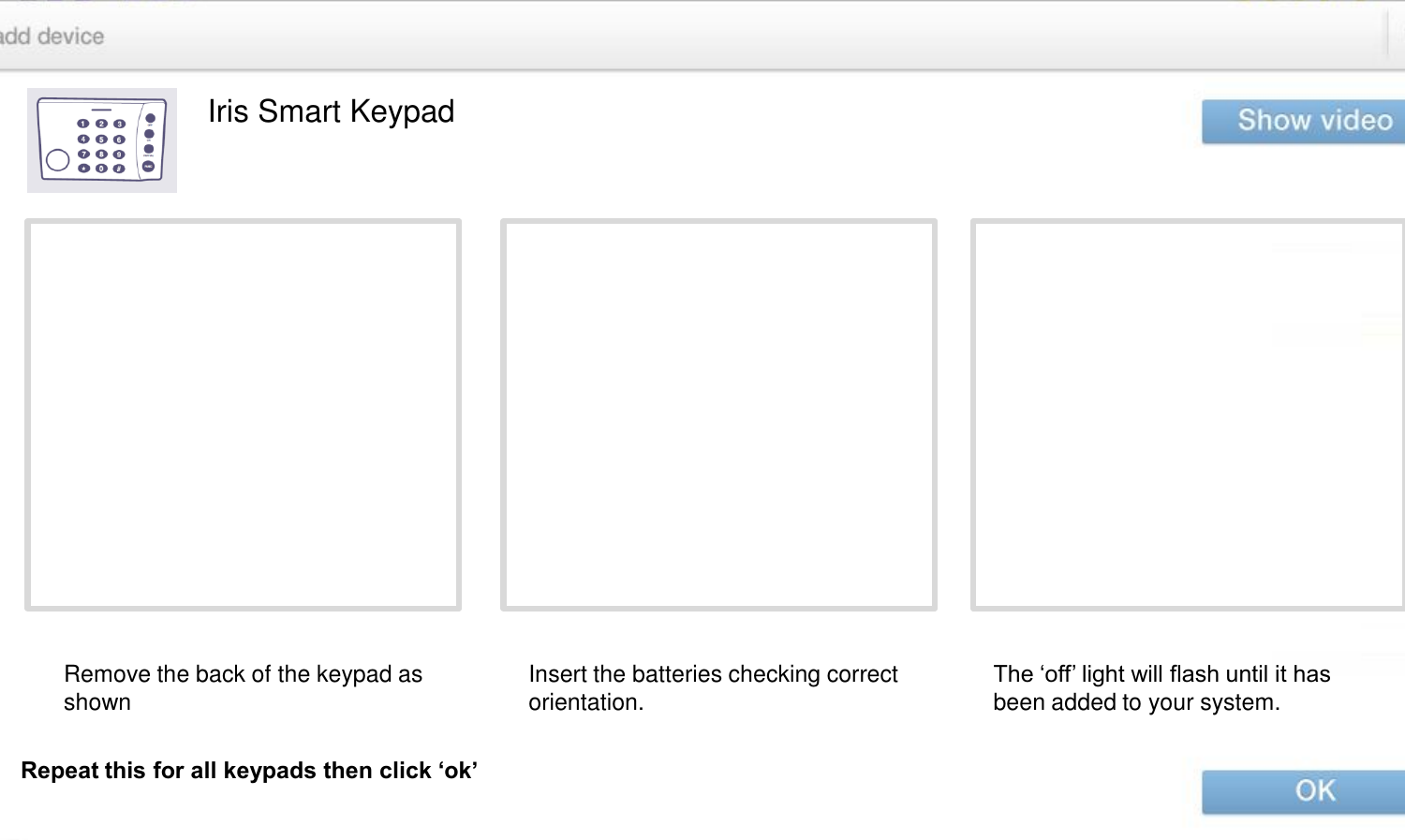Click the step image above 'Remove the back'

pyautogui.click(x=243, y=415)
